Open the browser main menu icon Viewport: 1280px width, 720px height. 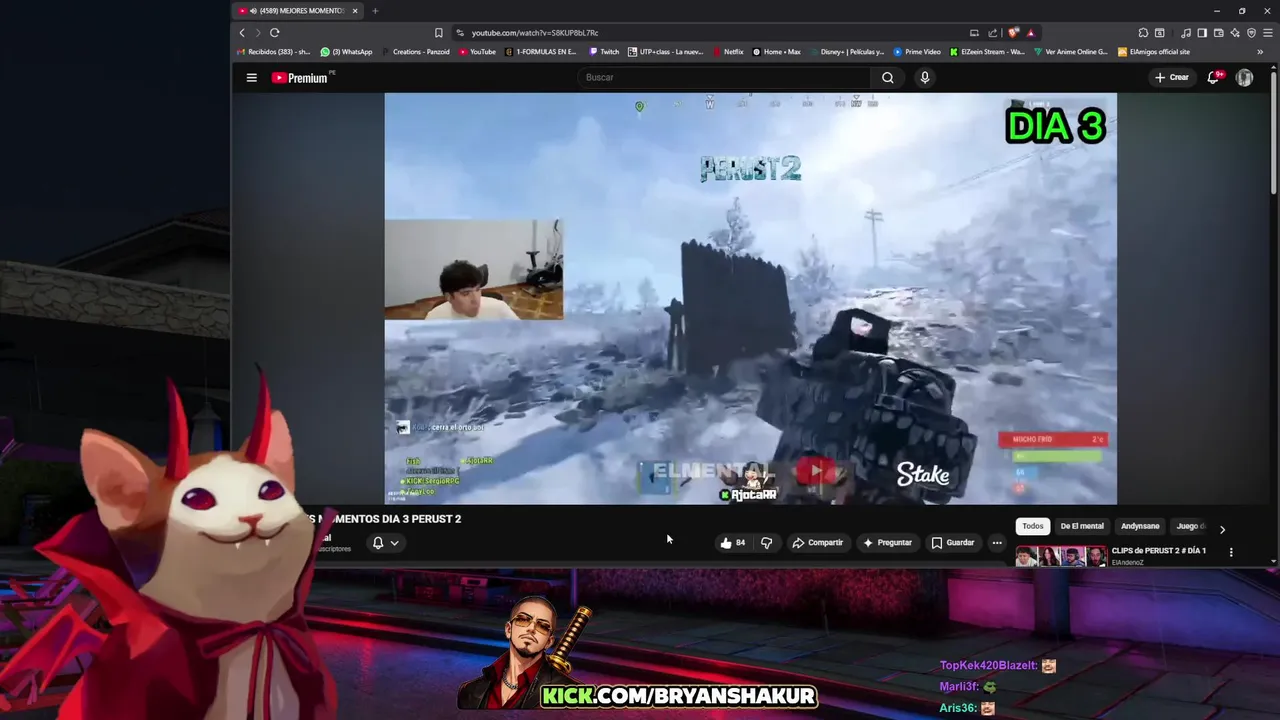[x=1267, y=33]
